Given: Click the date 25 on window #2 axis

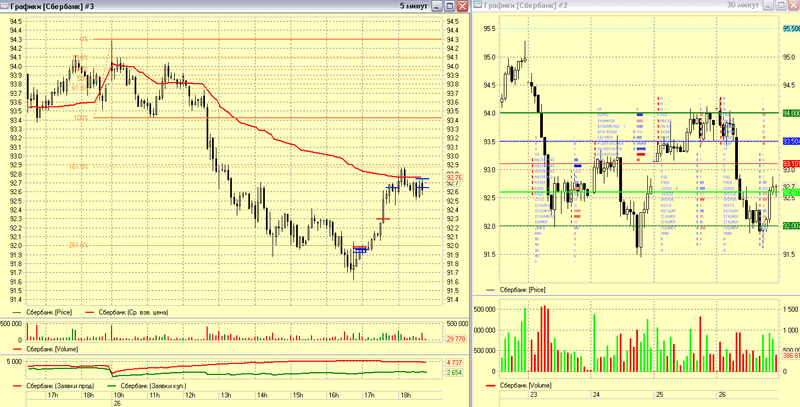Looking at the screenshot, I should point(659,395).
